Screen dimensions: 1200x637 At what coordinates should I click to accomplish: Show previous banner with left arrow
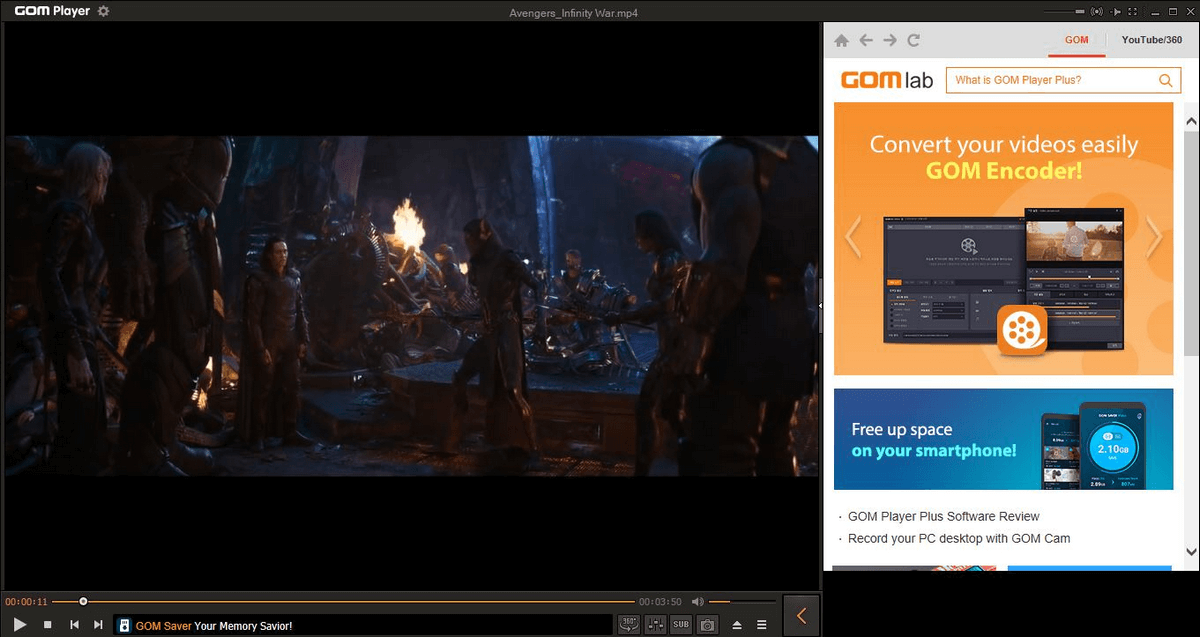[x=853, y=238]
